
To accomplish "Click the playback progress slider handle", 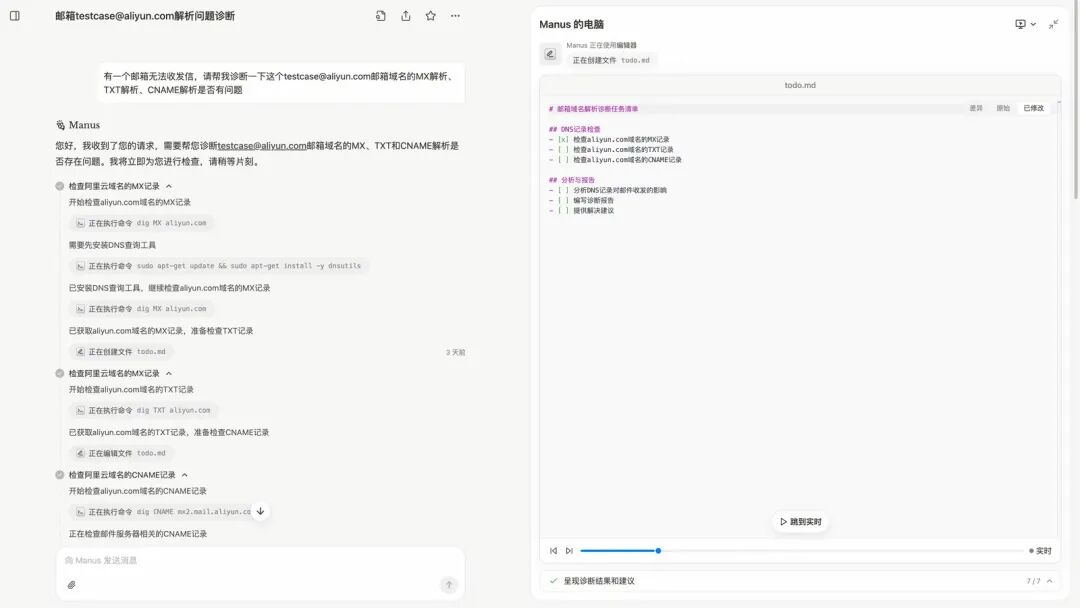I will [658, 551].
